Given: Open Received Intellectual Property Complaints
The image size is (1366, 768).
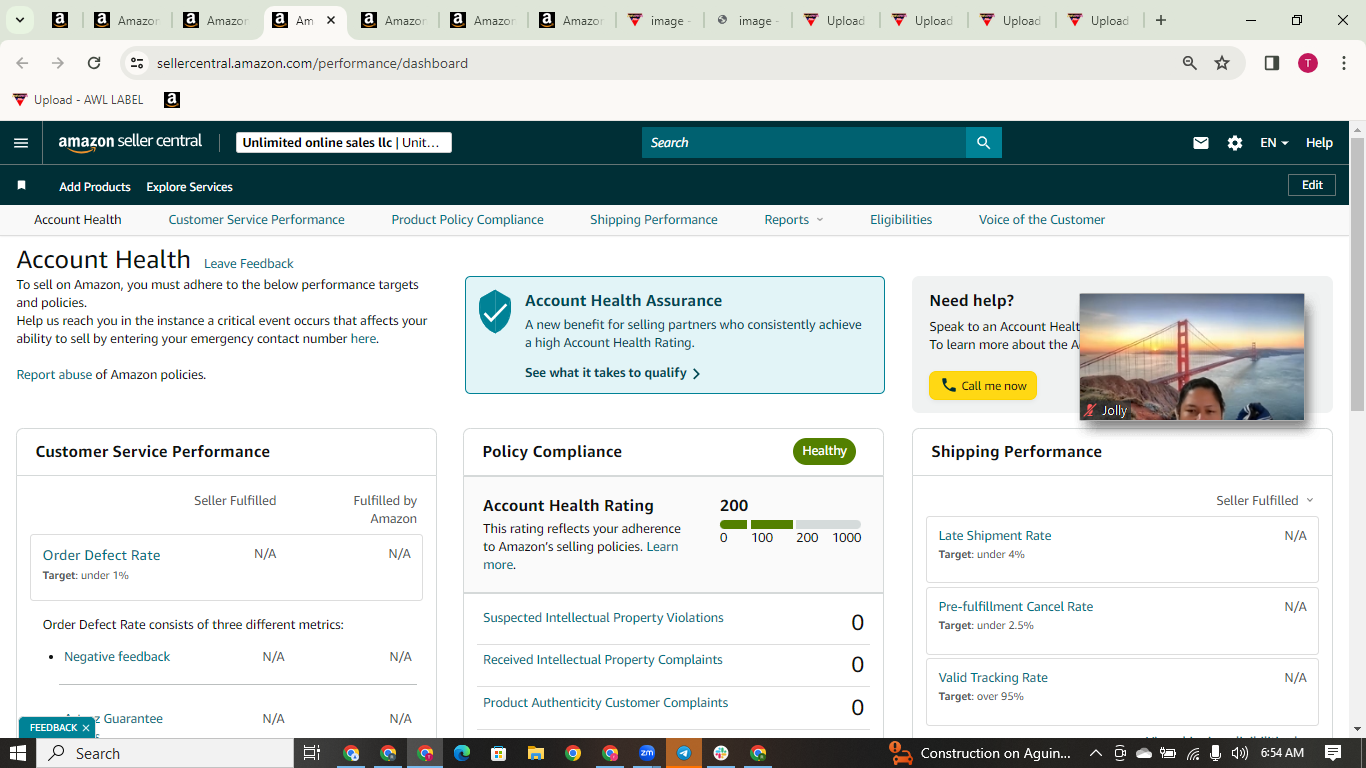Looking at the screenshot, I should click(602, 660).
